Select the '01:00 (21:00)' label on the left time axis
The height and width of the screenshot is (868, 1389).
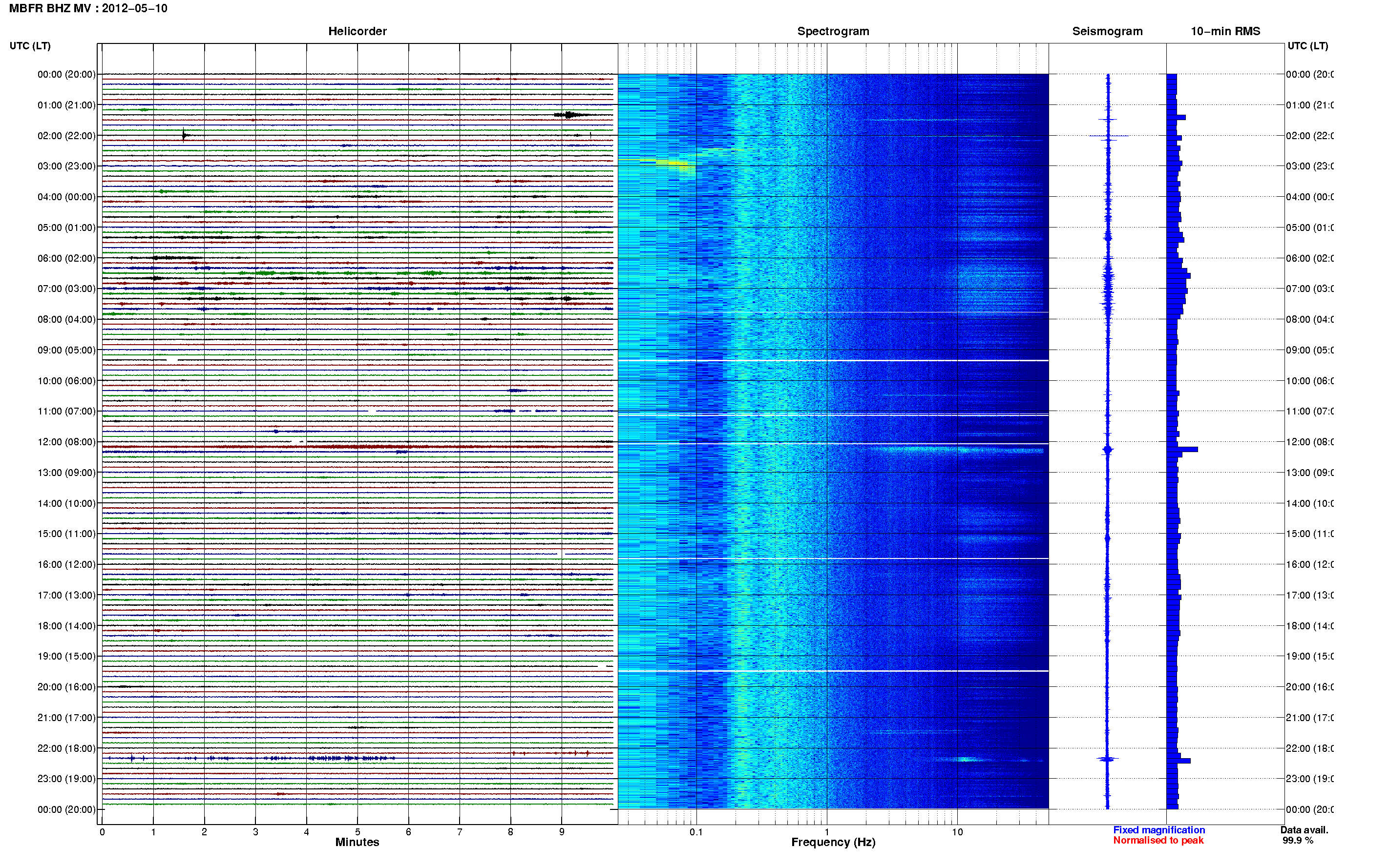66,105
